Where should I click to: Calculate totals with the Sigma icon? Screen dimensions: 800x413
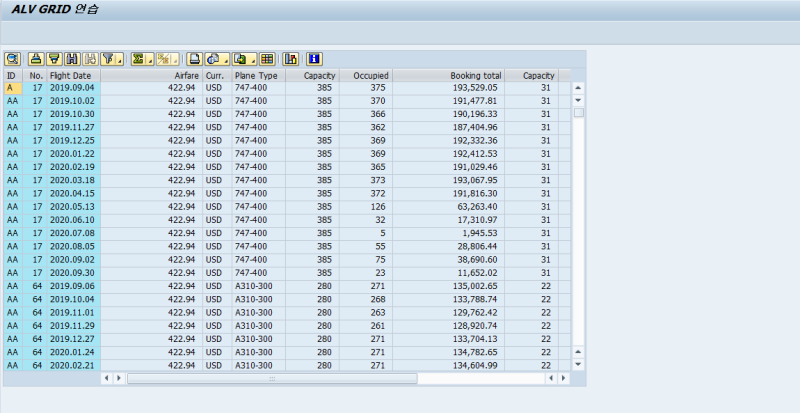(x=138, y=59)
